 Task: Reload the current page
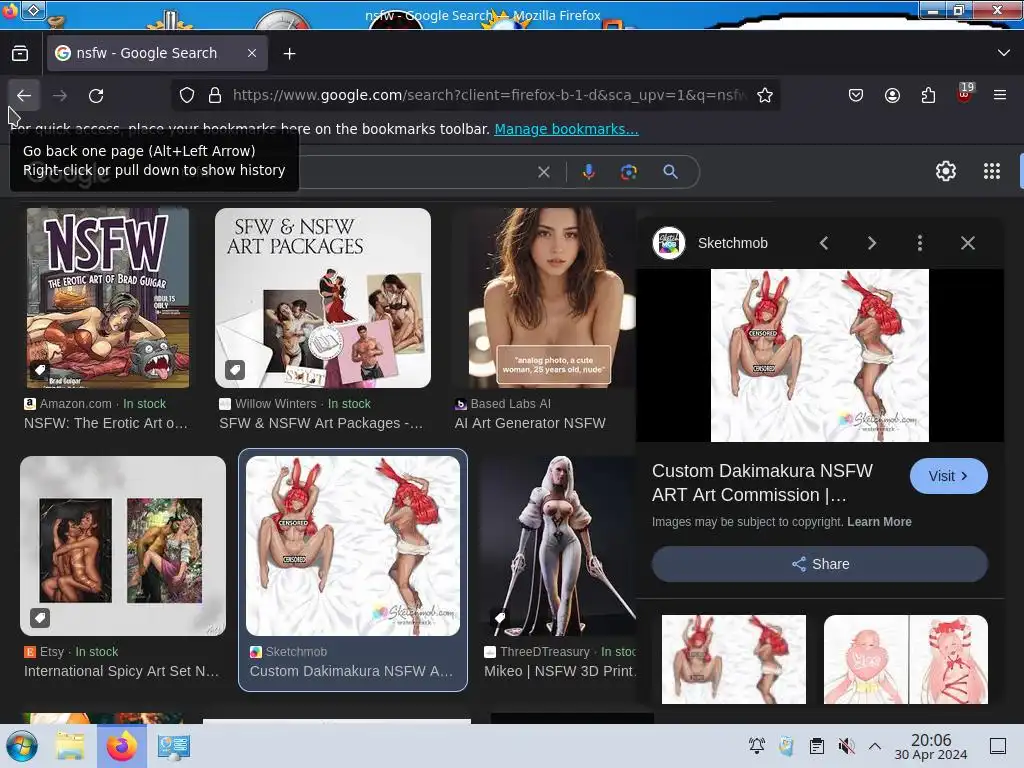pyautogui.click(x=96, y=95)
